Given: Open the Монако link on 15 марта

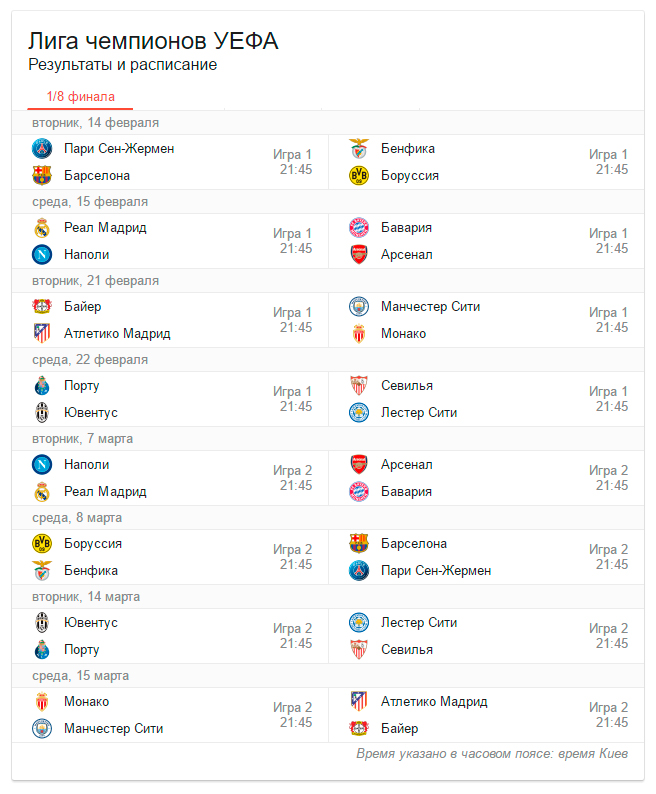Looking at the screenshot, I should click(x=87, y=702).
